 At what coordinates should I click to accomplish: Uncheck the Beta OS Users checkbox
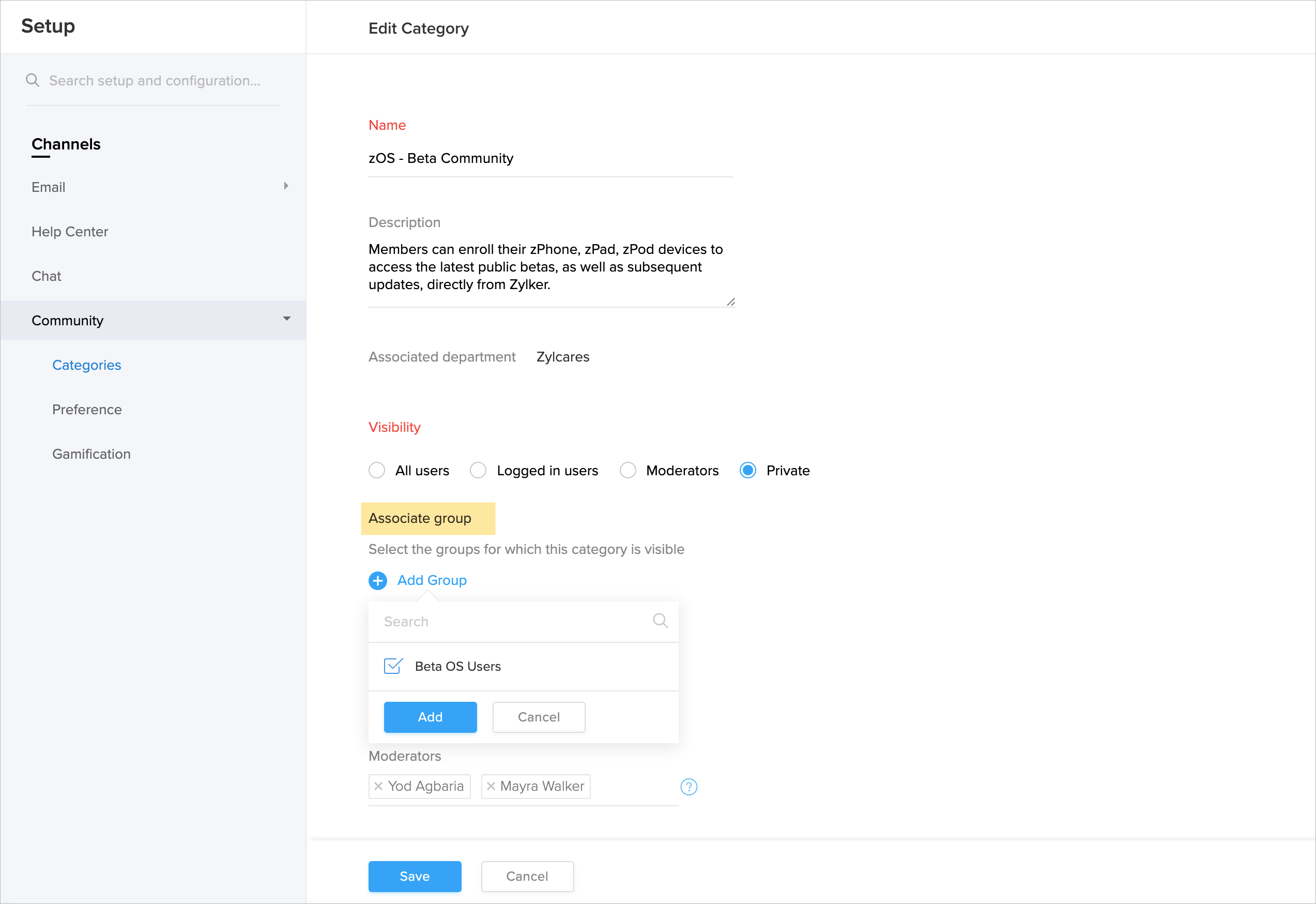point(393,666)
